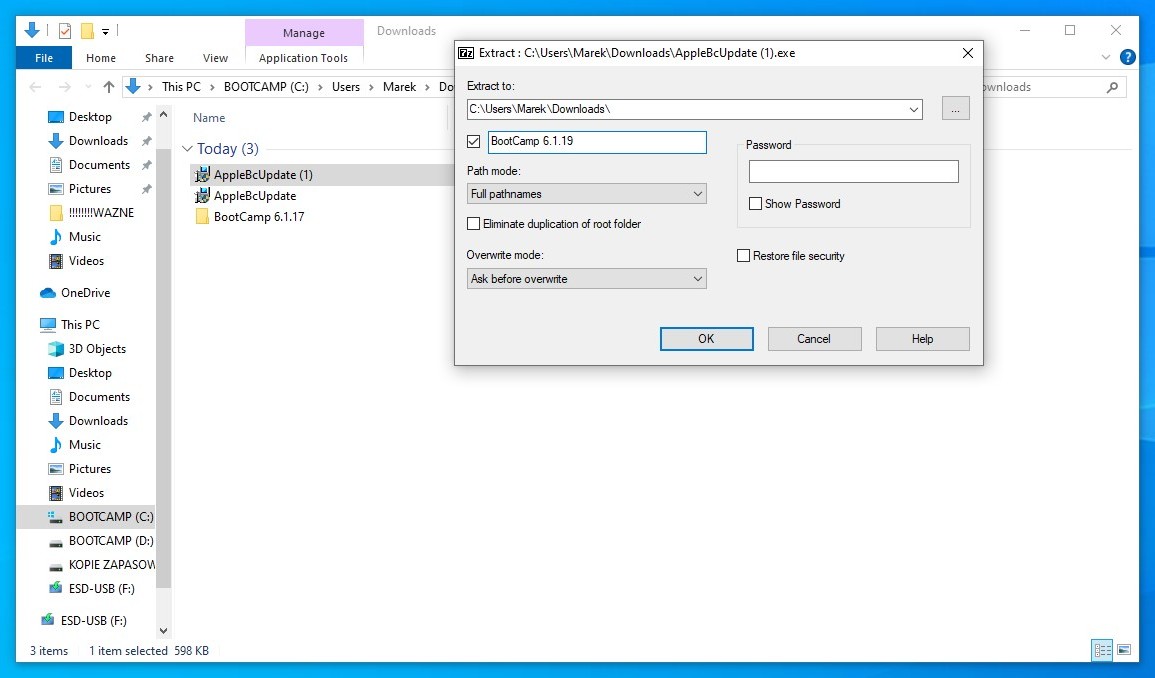The image size is (1155, 678).
Task: Select bottom ESD-USB (F:) root entry
Action: coord(83,621)
